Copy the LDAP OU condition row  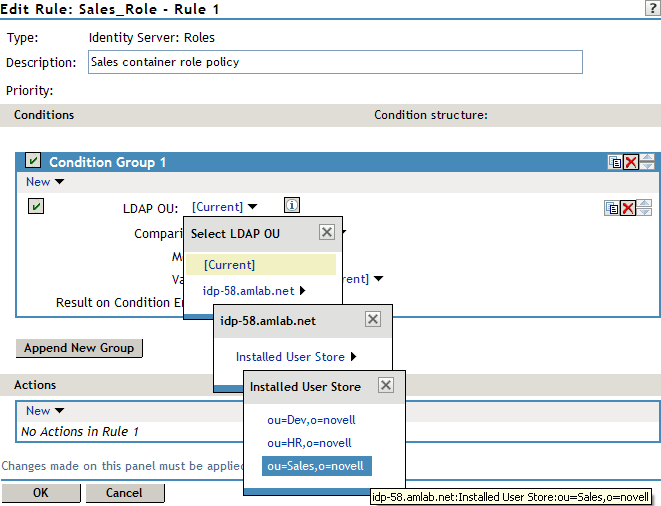click(x=612, y=208)
